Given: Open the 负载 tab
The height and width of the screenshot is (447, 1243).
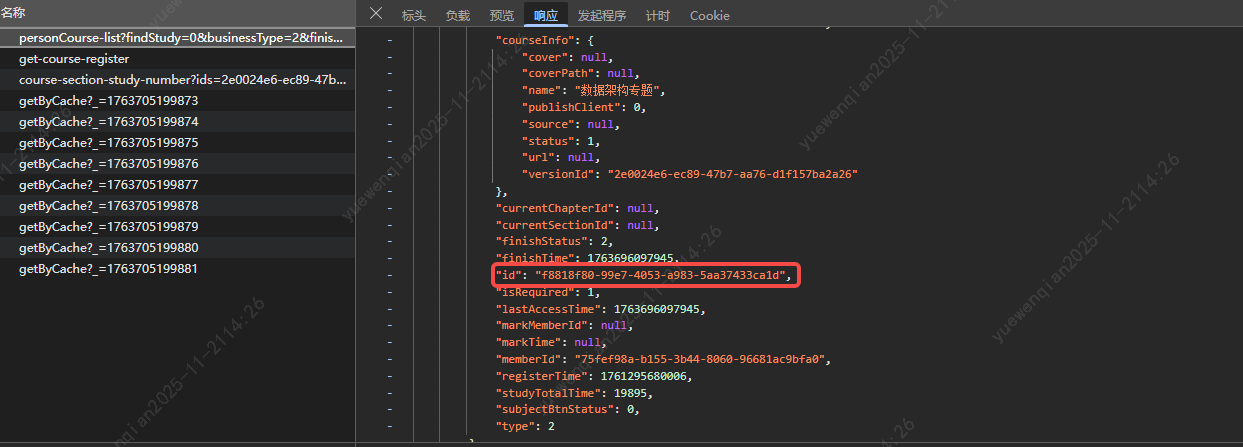Looking at the screenshot, I should (458, 16).
